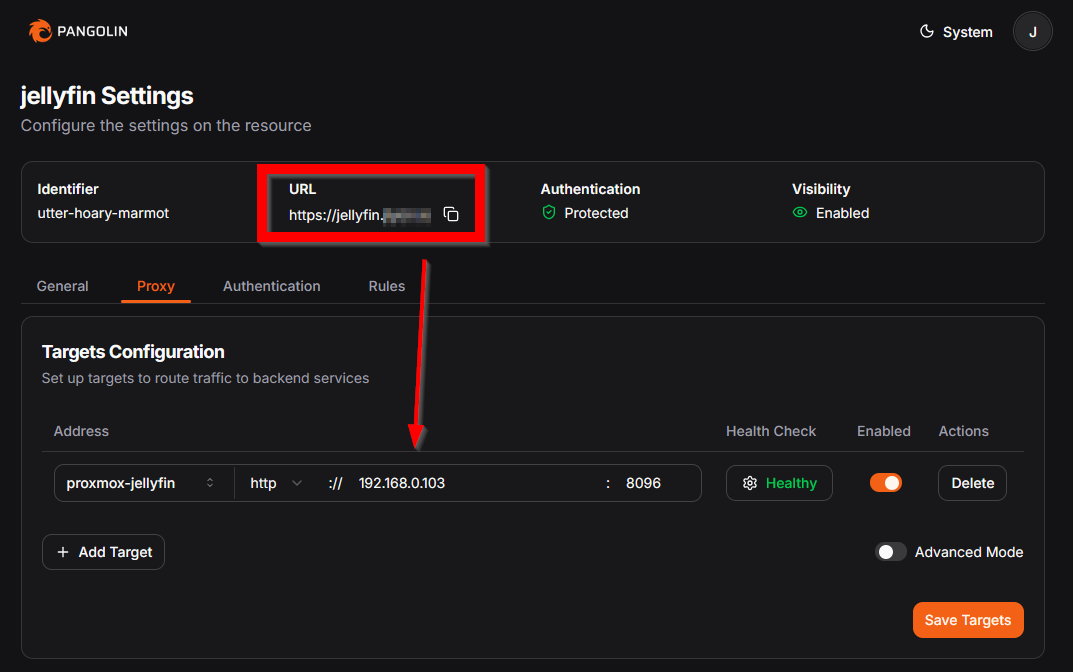Expand the http protocol dropdown
This screenshot has height=672, width=1073.
[x=276, y=483]
